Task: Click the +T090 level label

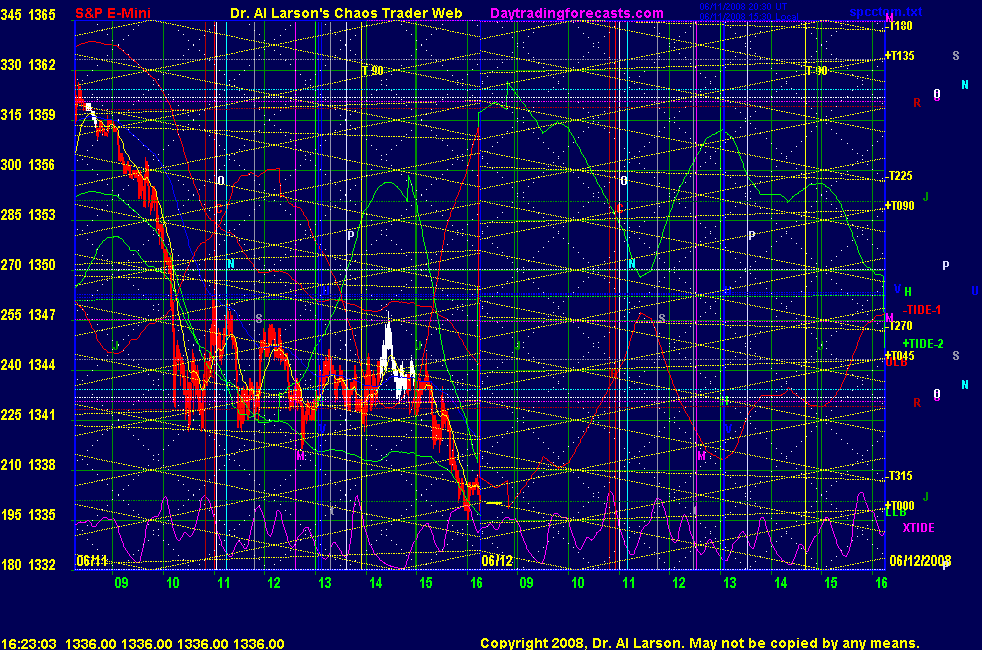Action: [x=899, y=206]
